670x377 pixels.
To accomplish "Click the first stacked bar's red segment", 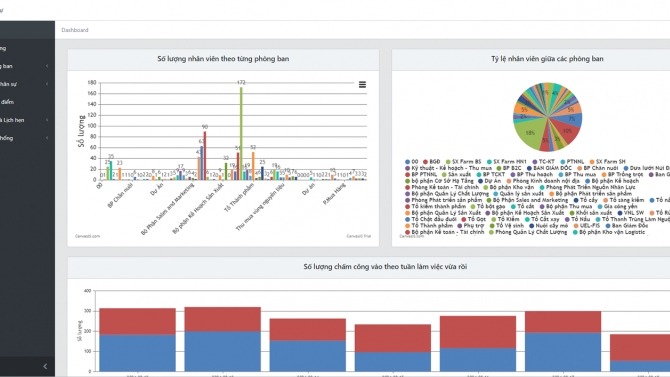I will pos(137,321).
